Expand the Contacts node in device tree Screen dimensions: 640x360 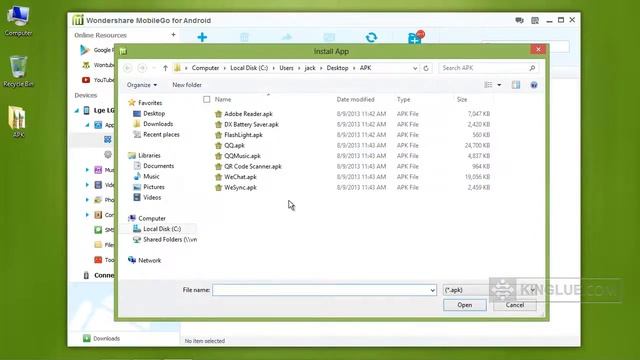click(x=87, y=215)
